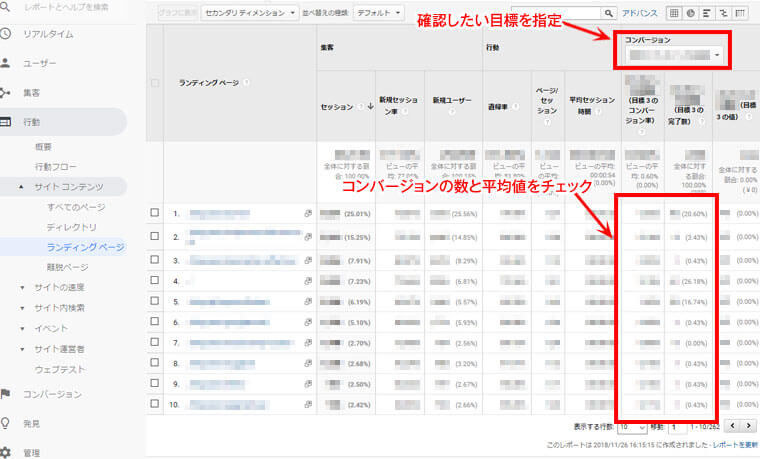Switch to the performance bar view icon

tap(707, 13)
